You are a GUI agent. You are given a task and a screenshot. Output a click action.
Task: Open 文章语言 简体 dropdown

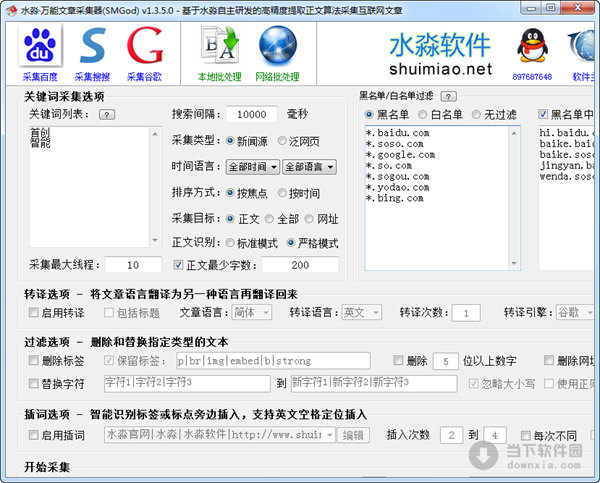tap(251, 313)
